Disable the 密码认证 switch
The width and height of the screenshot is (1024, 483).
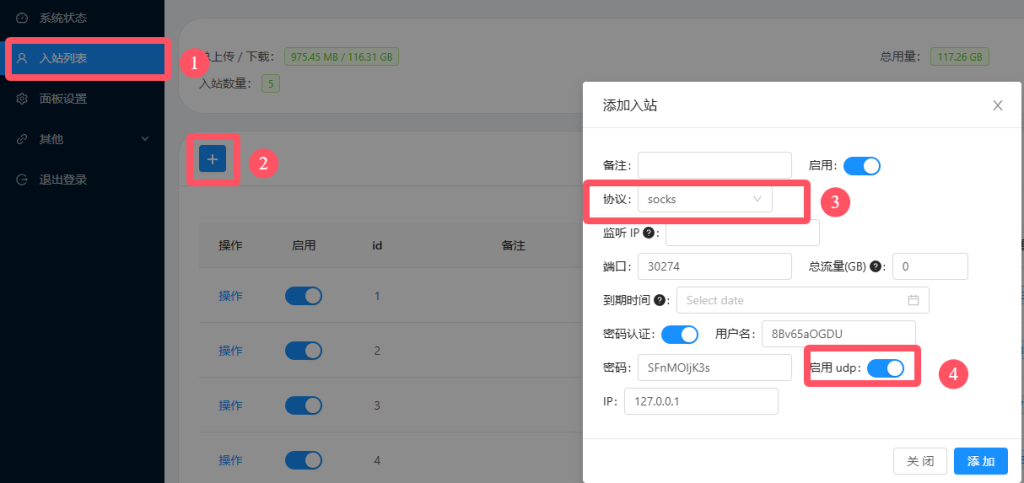(x=680, y=334)
